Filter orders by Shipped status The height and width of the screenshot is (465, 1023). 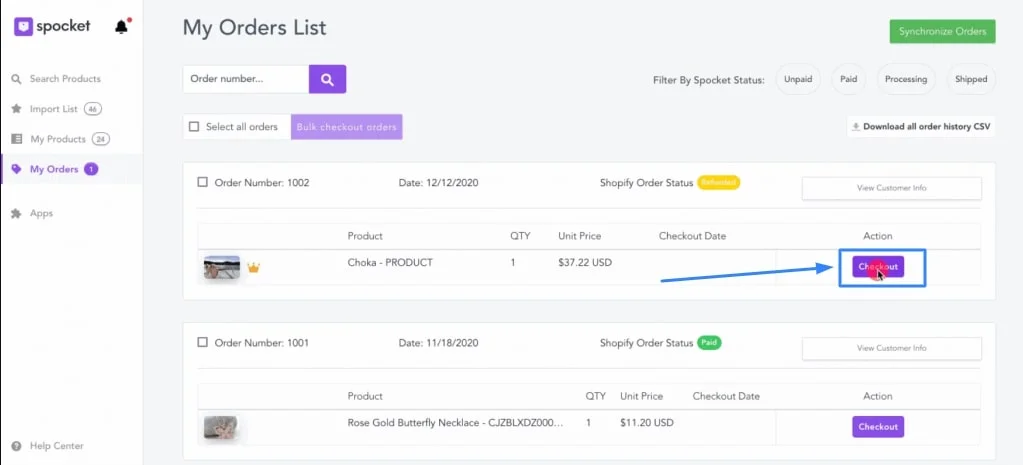(970, 79)
